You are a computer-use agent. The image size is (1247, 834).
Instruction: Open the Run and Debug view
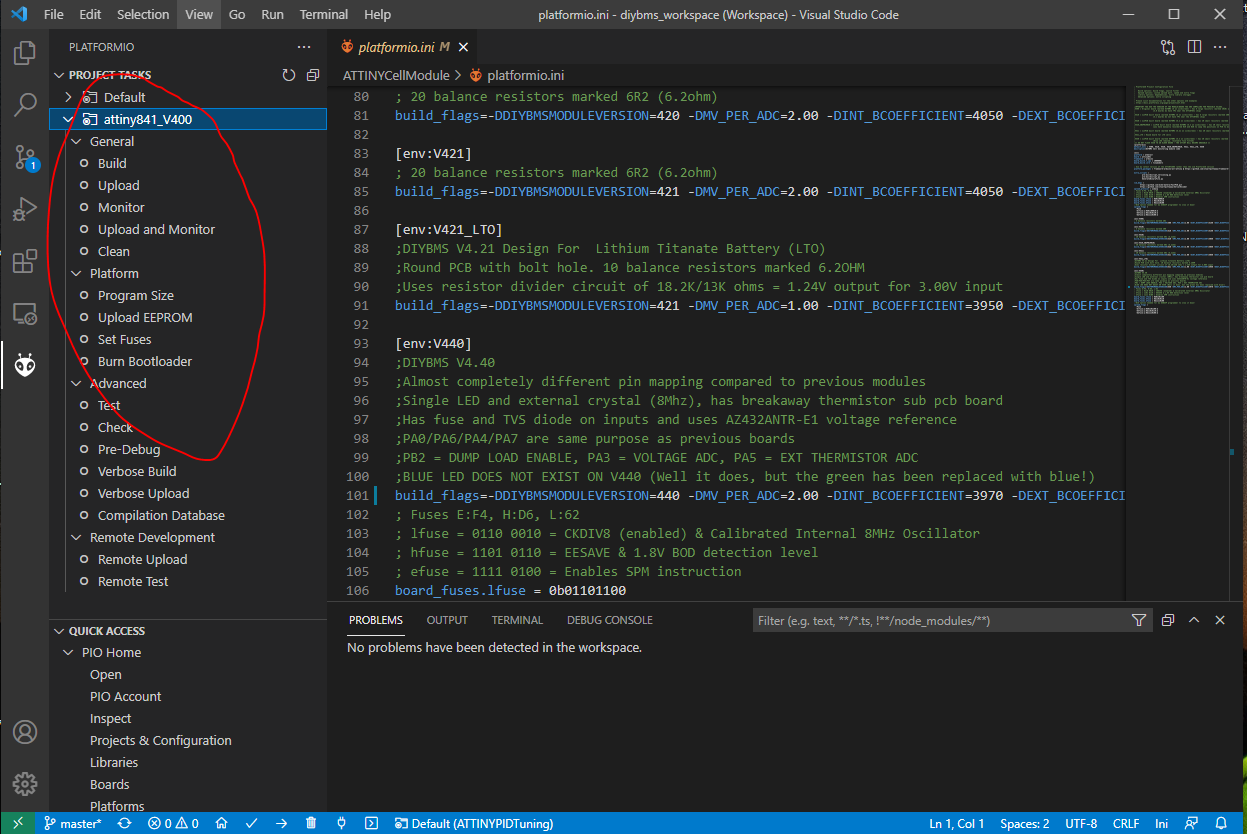click(x=25, y=210)
